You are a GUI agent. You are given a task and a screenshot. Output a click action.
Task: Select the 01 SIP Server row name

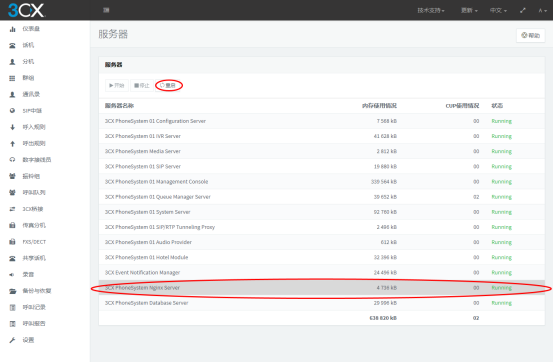142,167
